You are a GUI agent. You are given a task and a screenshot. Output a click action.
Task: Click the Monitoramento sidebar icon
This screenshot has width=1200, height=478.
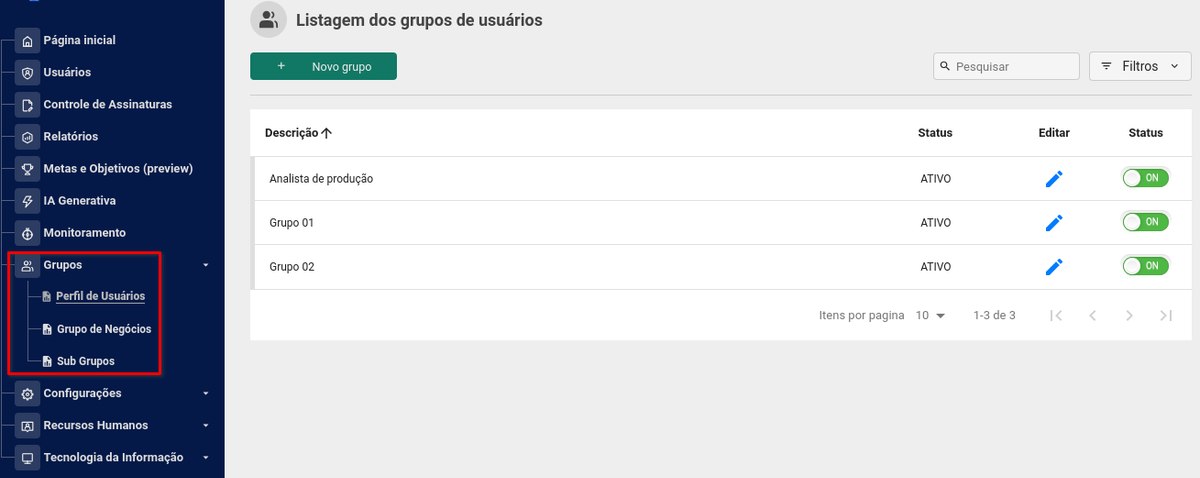28,233
